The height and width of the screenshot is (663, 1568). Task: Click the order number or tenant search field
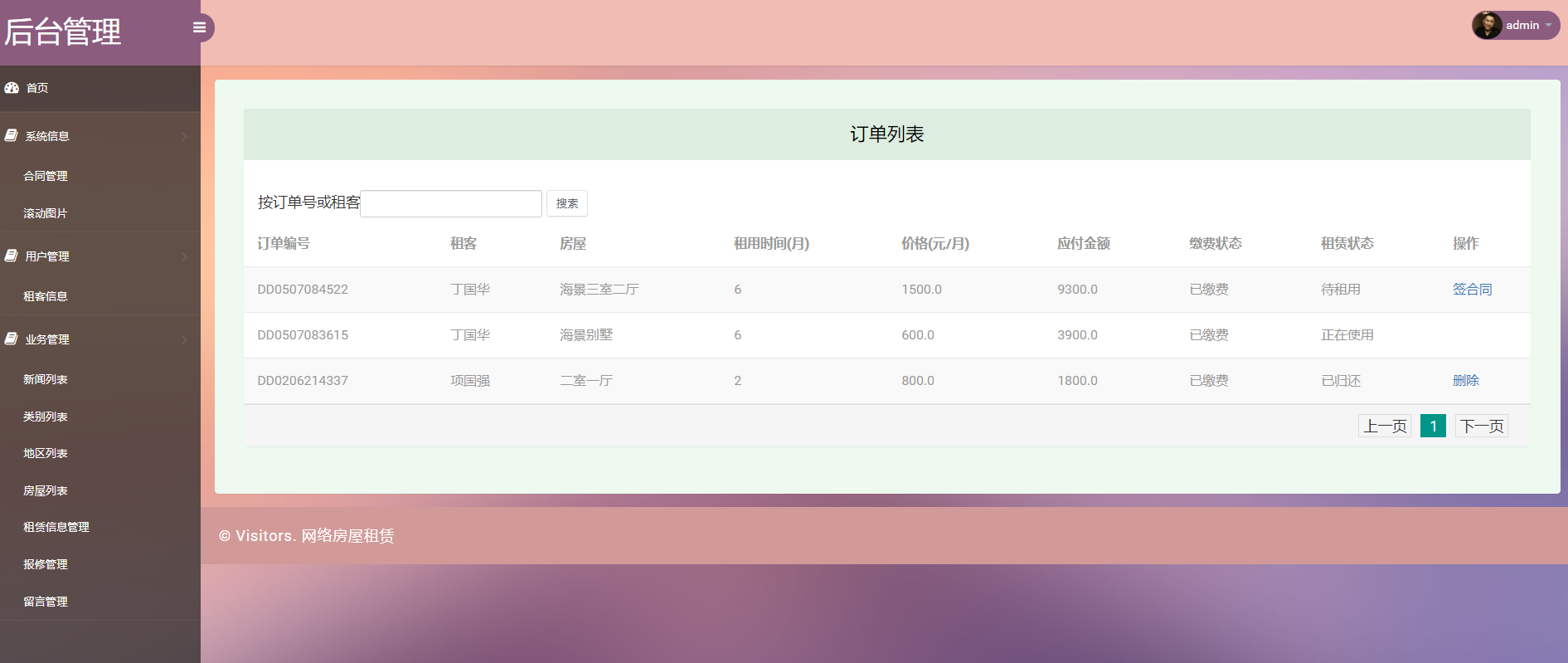coord(451,203)
